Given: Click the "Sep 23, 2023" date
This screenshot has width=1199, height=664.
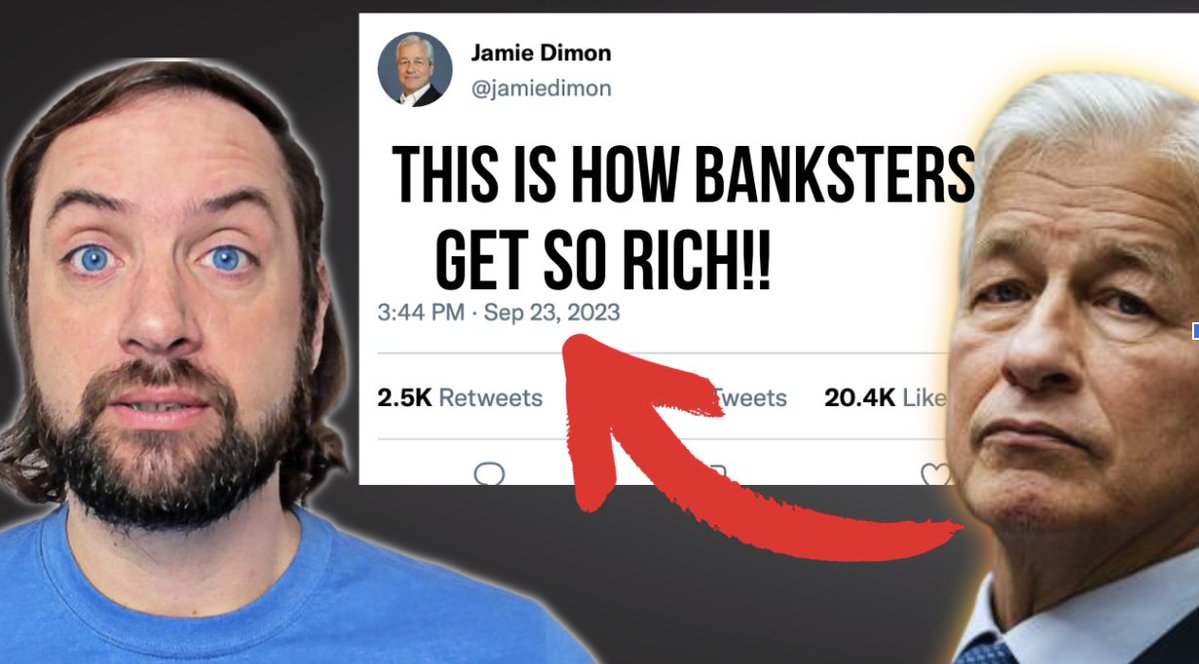Looking at the screenshot, I should pos(551,312).
